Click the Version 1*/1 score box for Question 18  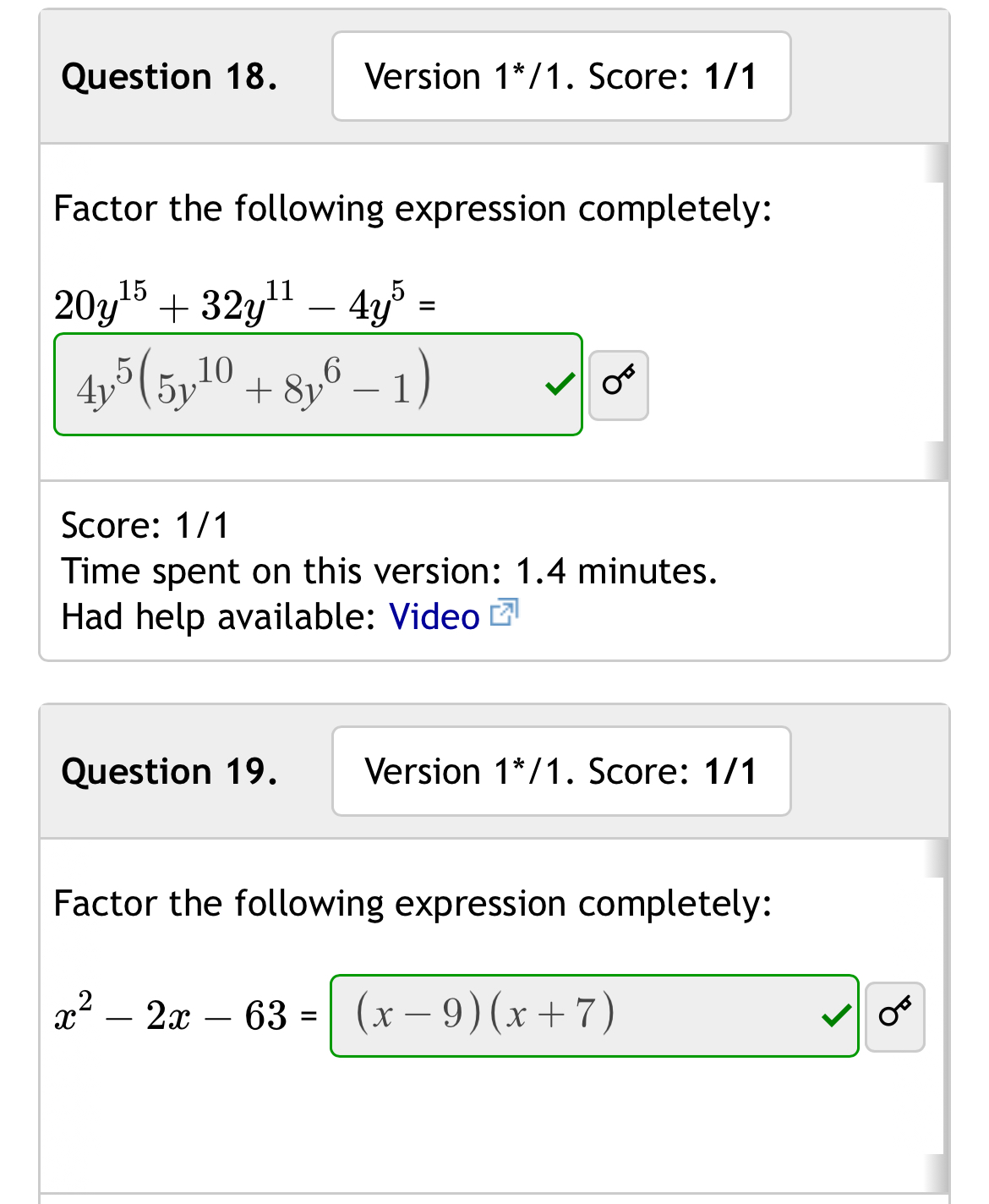(x=560, y=76)
